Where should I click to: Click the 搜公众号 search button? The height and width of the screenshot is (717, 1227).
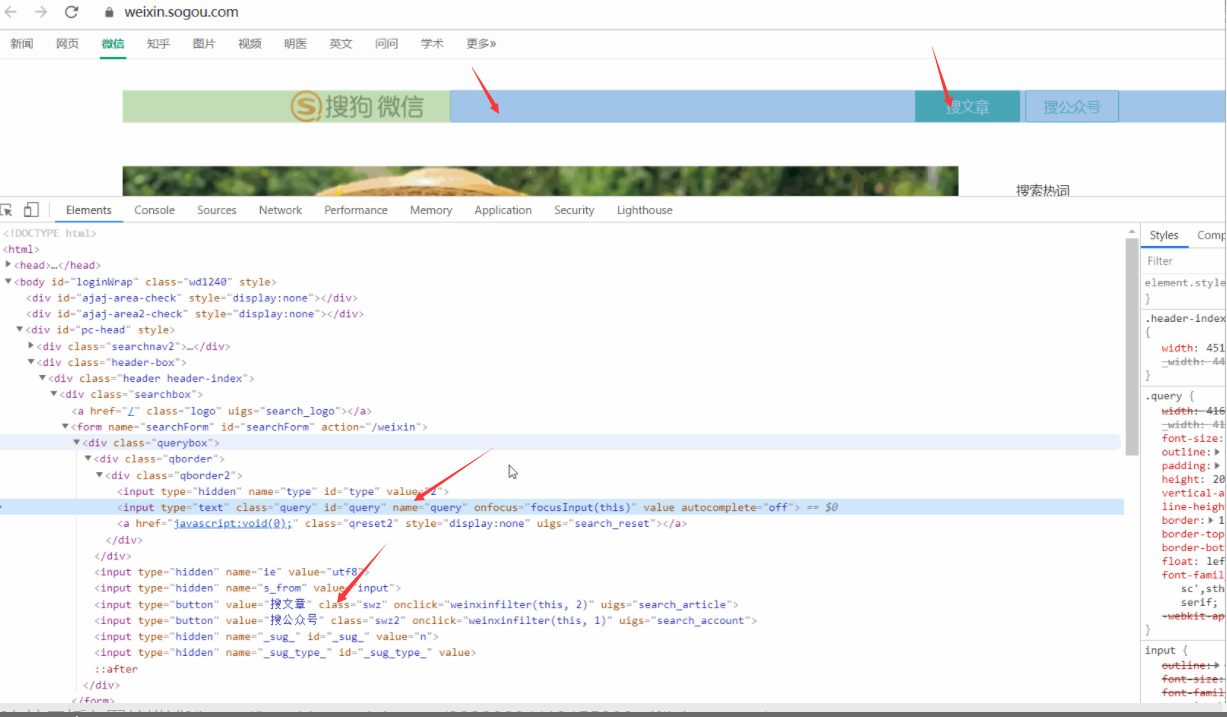tap(1072, 106)
